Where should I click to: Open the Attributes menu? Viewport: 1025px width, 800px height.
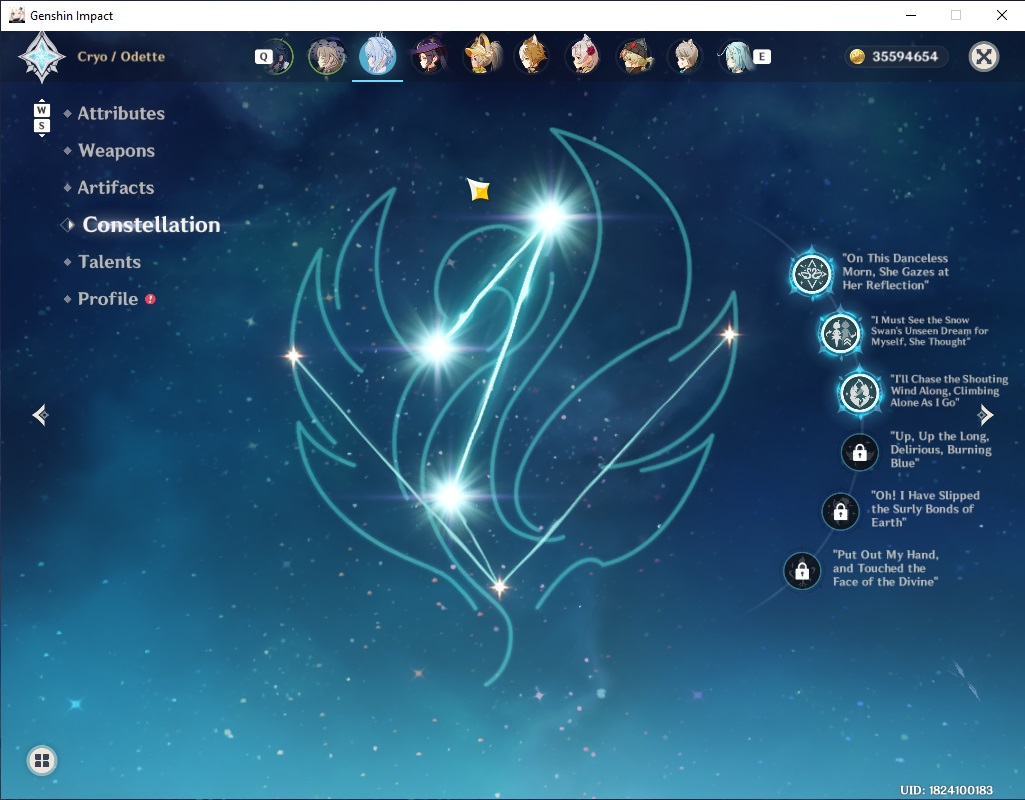click(121, 113)
